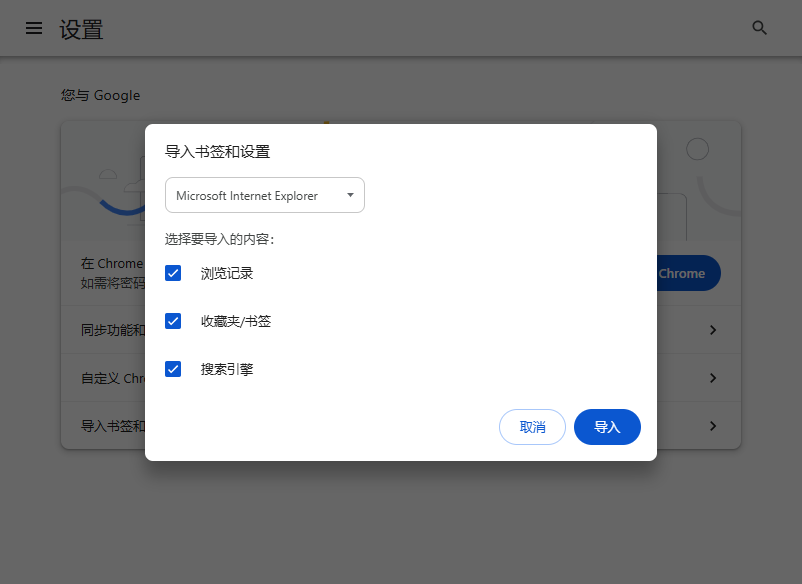This screenshot has width=802, height=584.
Task: Click the 搜索引擎 label text
Action: [x=227, y=369]
